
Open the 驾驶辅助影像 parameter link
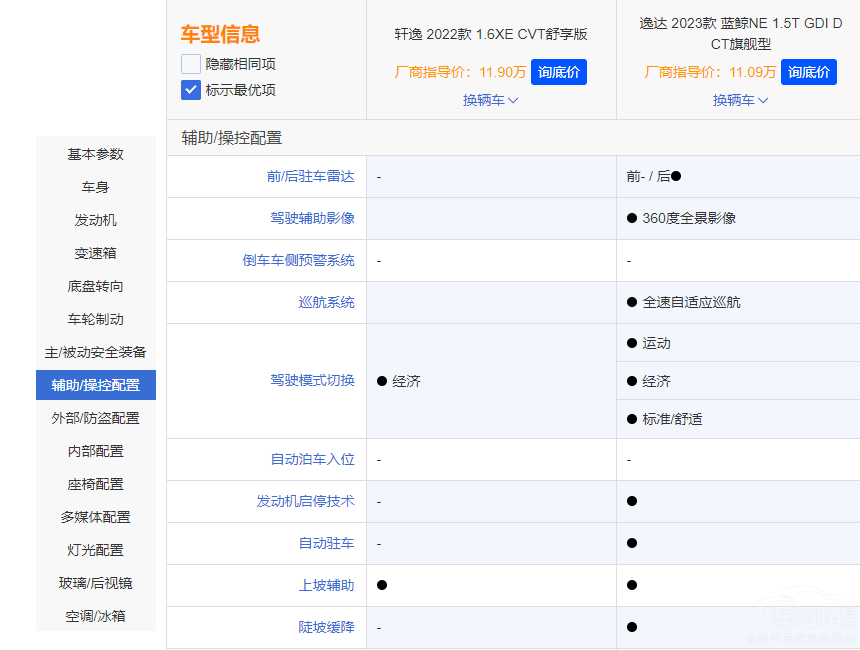[x=312, y=218]
